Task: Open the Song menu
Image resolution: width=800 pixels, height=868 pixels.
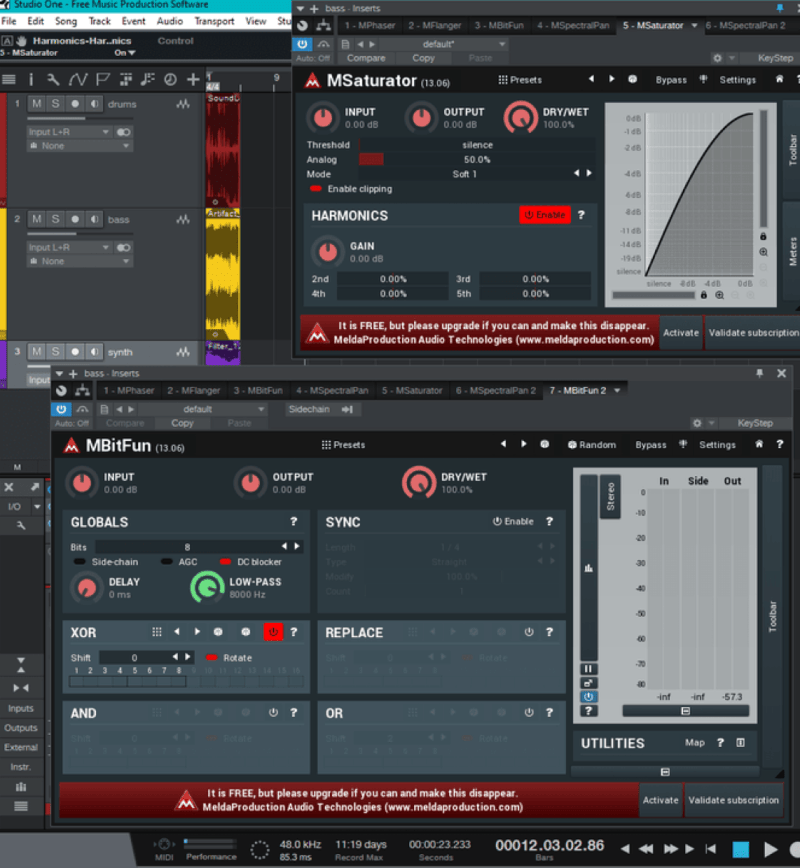Action: point(66,21)
